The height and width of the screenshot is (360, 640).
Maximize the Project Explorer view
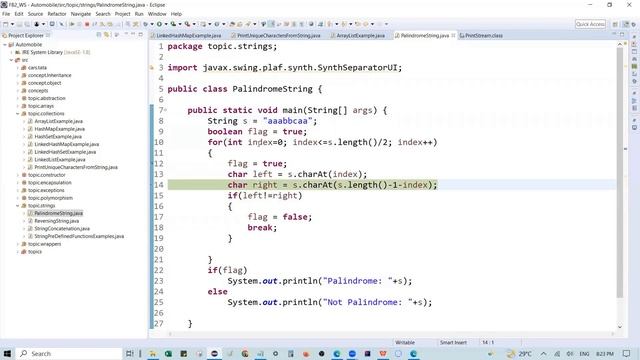coord(141,35)
